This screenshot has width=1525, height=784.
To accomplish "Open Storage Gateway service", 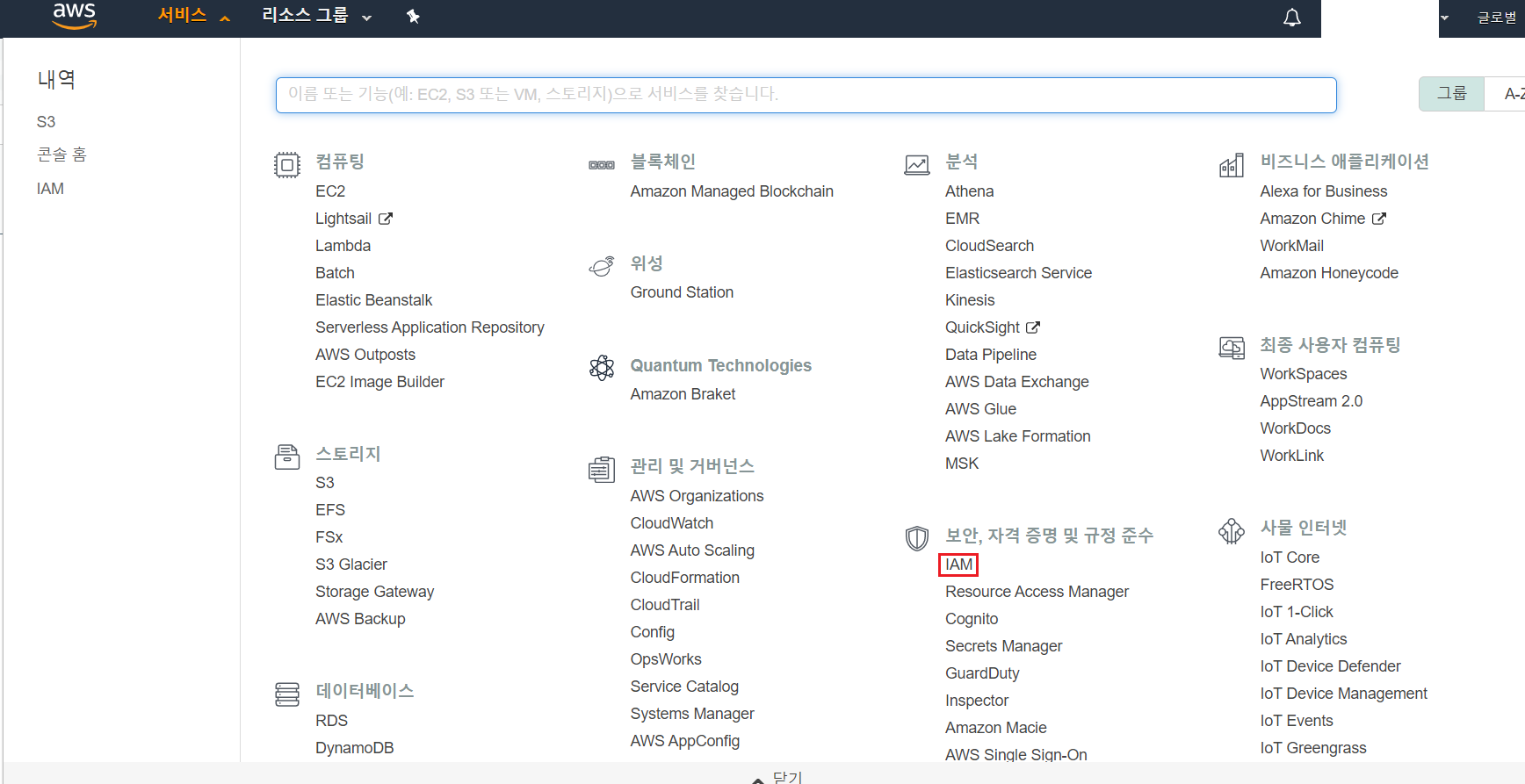I will tap(374, 592).
